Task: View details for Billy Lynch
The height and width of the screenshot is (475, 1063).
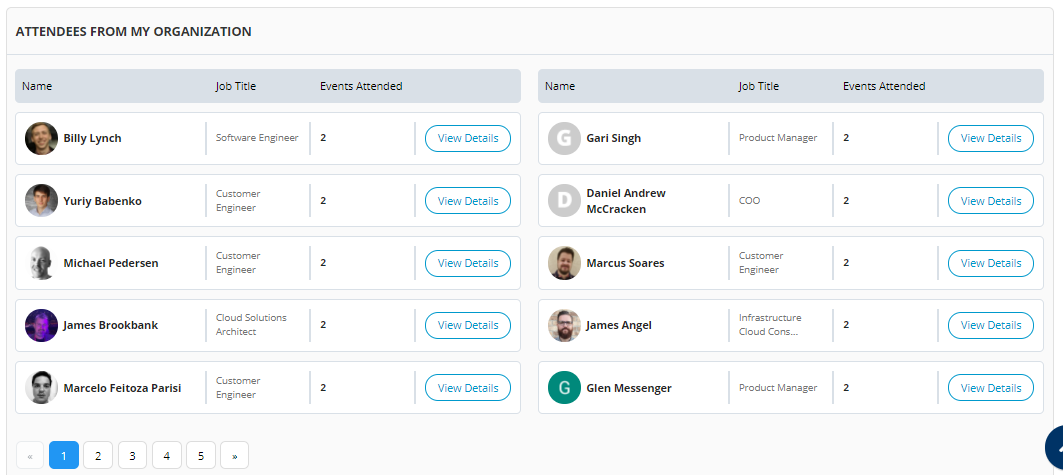Action: [468, 138]
